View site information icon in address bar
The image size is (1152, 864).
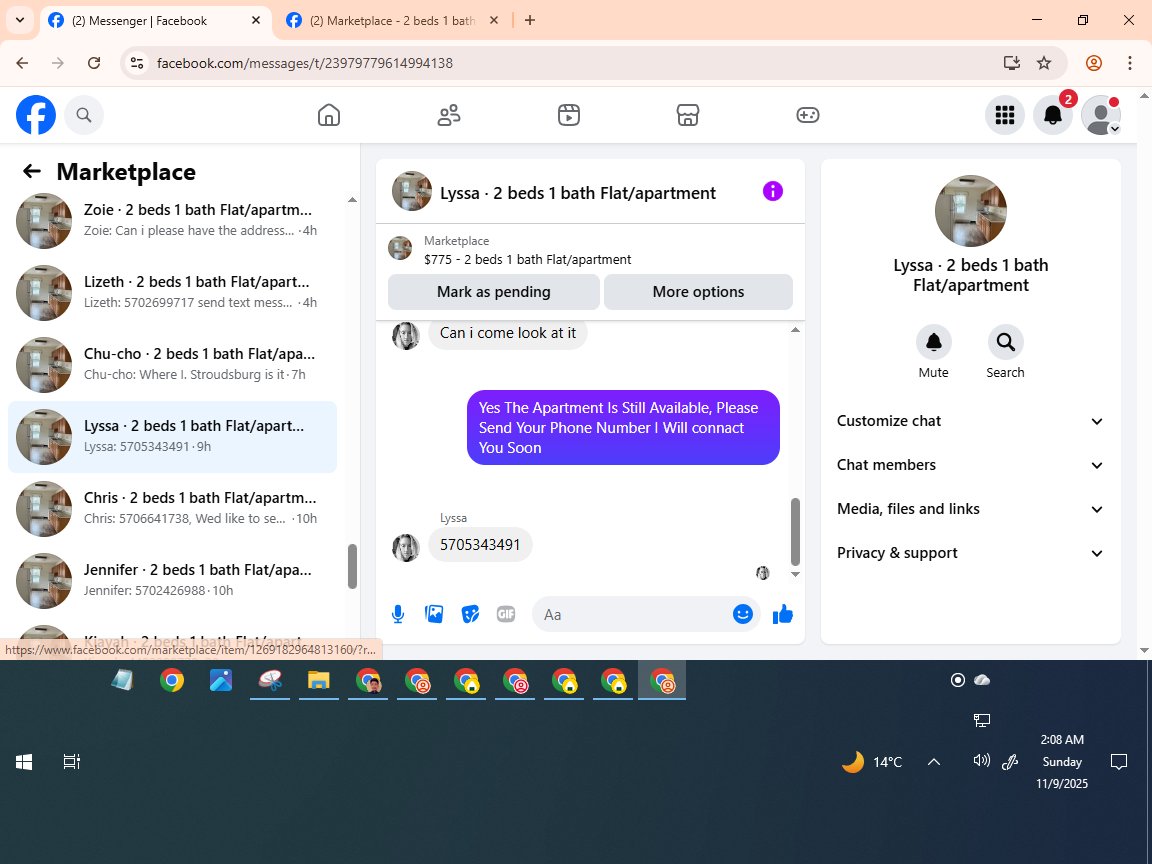tap(137, 63)
